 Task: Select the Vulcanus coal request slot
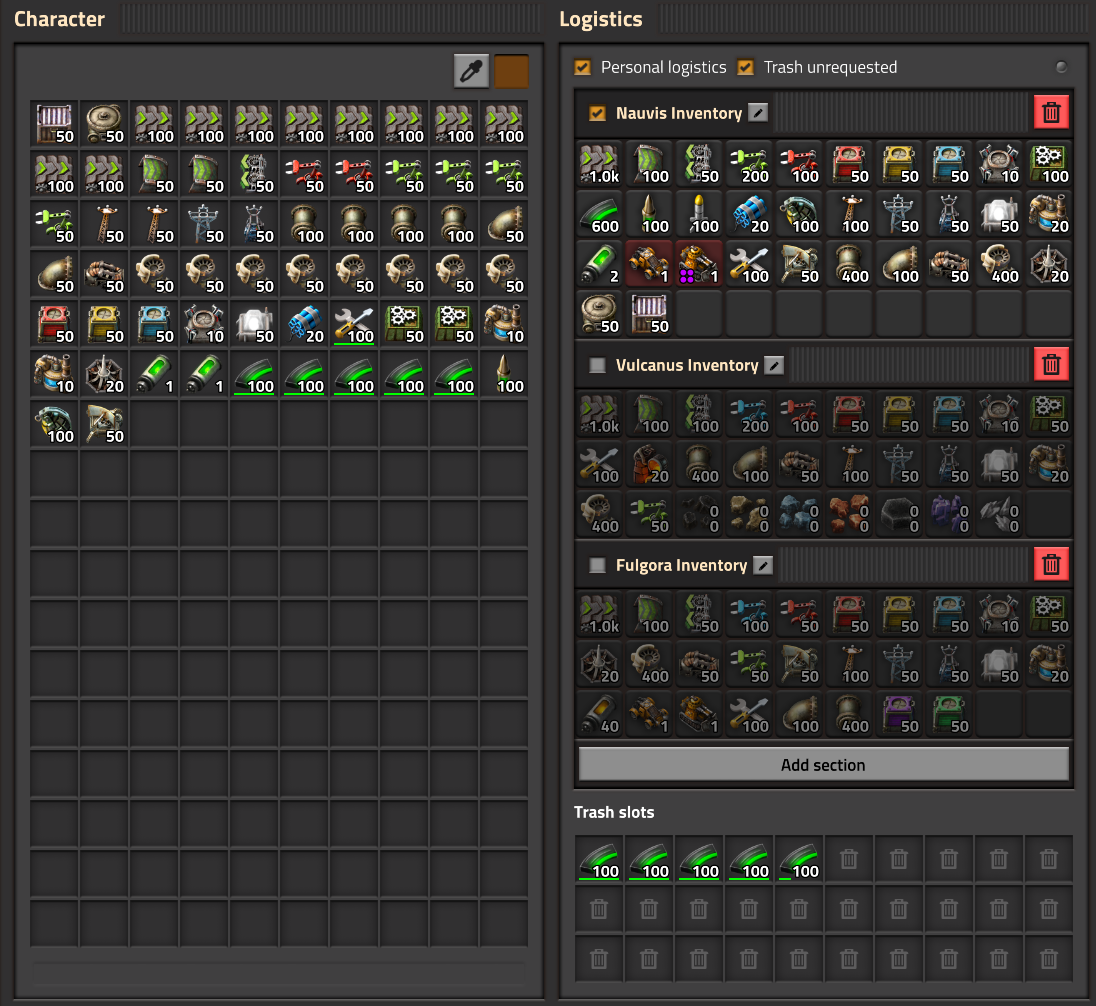pos(700,515)
